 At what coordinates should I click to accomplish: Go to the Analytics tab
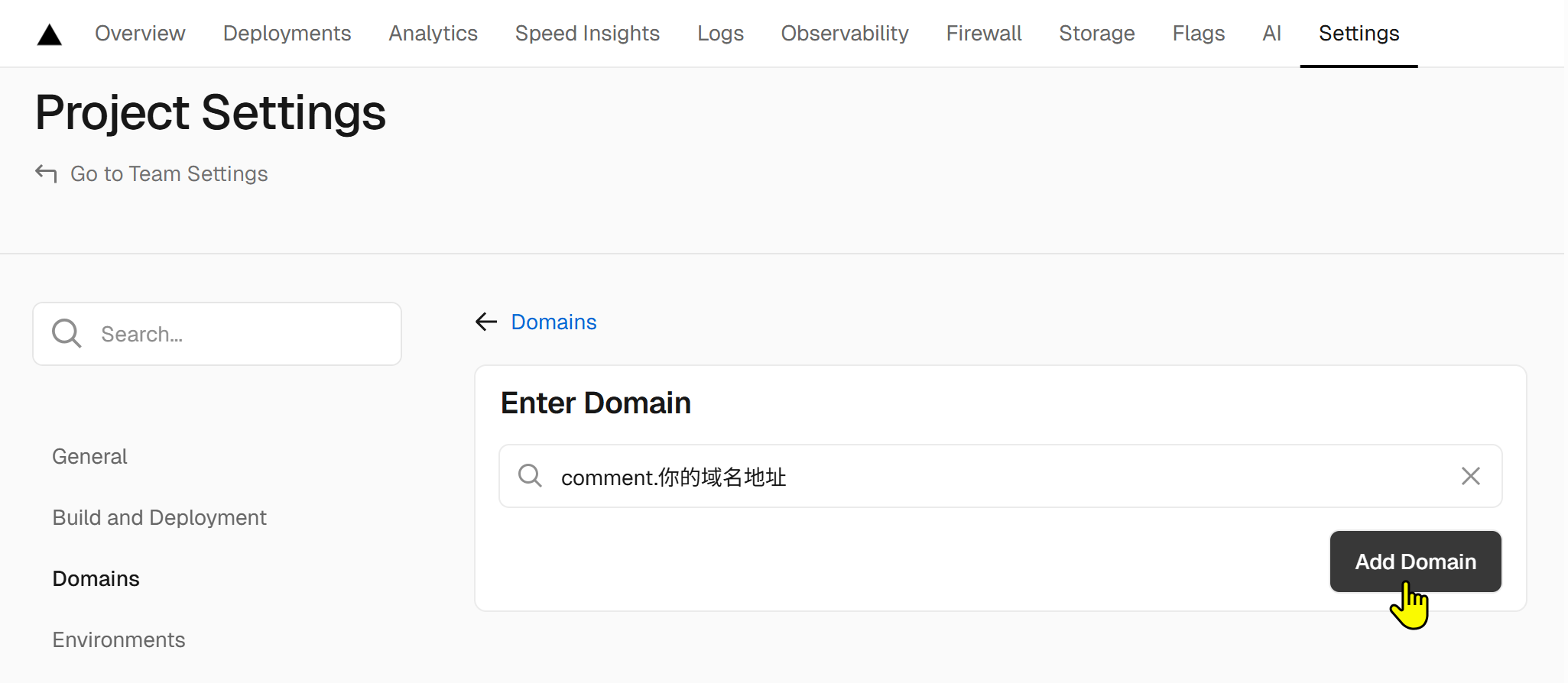(x=433, y=34)
